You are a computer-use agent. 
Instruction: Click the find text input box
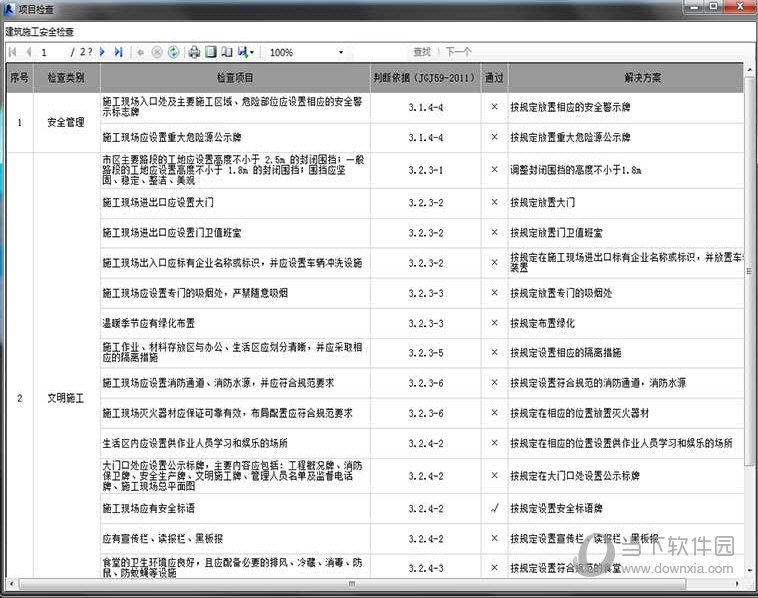[382, 52]
